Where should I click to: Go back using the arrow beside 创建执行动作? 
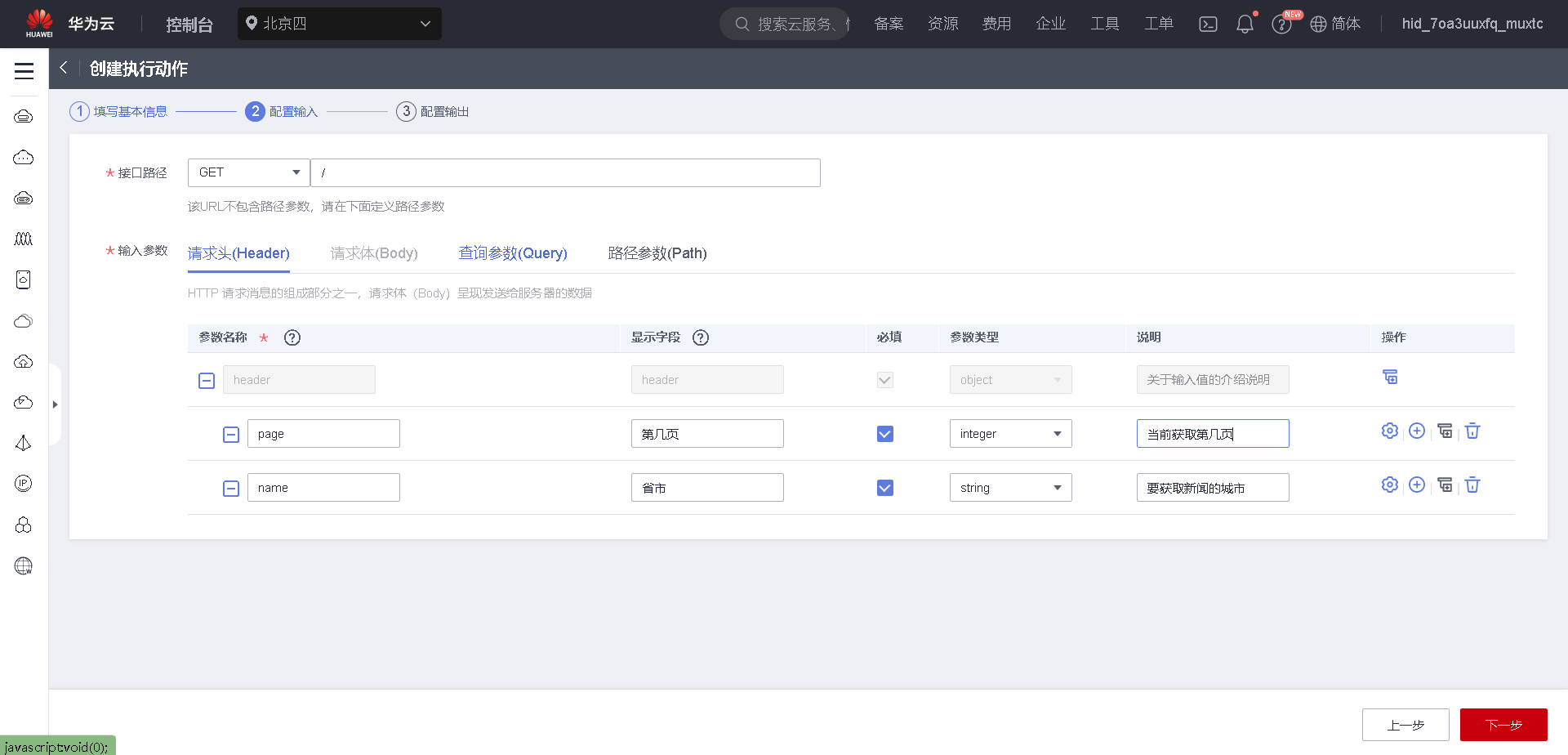tap(64, 69)
